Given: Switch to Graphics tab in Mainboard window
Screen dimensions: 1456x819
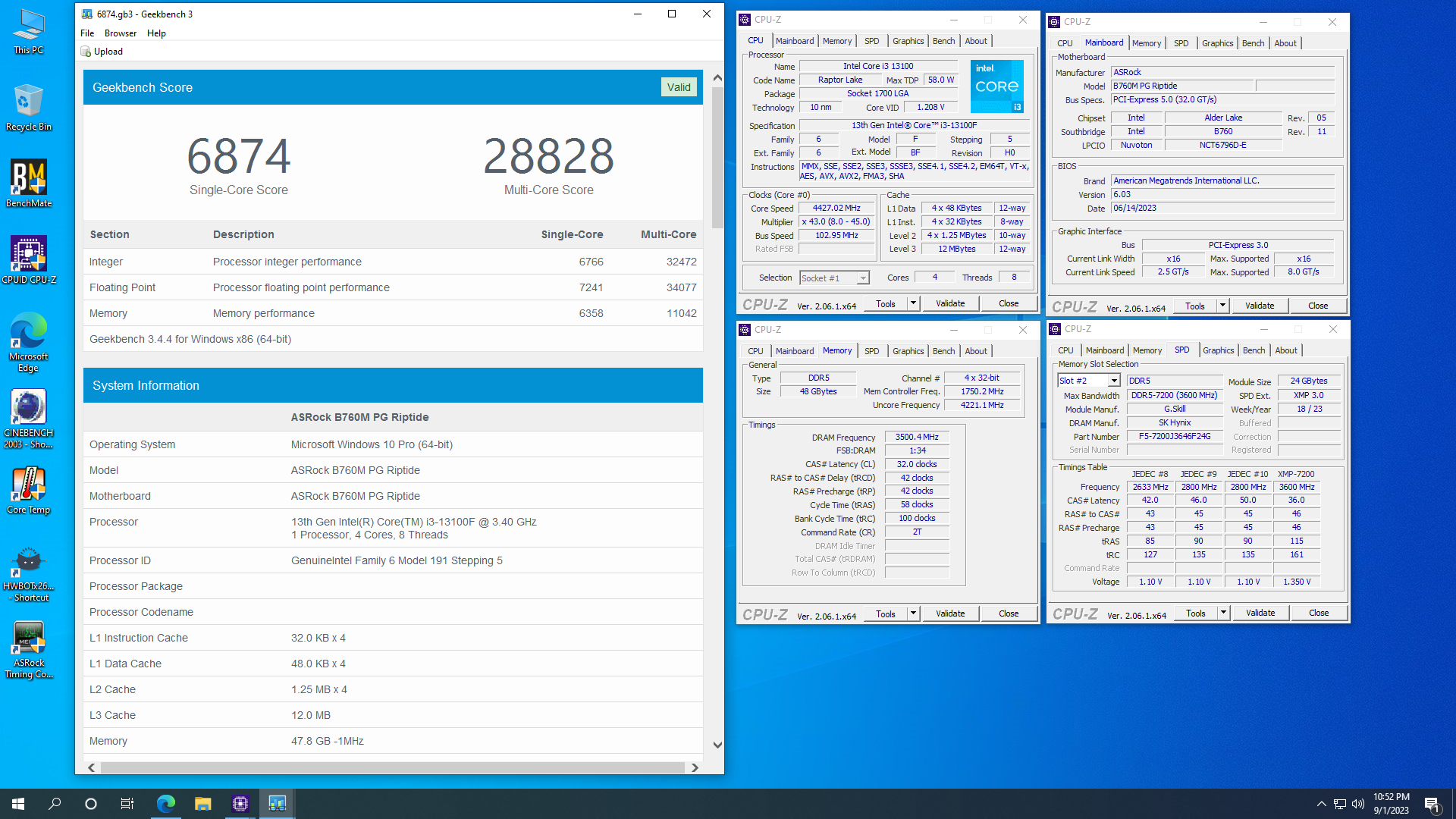Looking at the screenshot, I should (1217, 43).
